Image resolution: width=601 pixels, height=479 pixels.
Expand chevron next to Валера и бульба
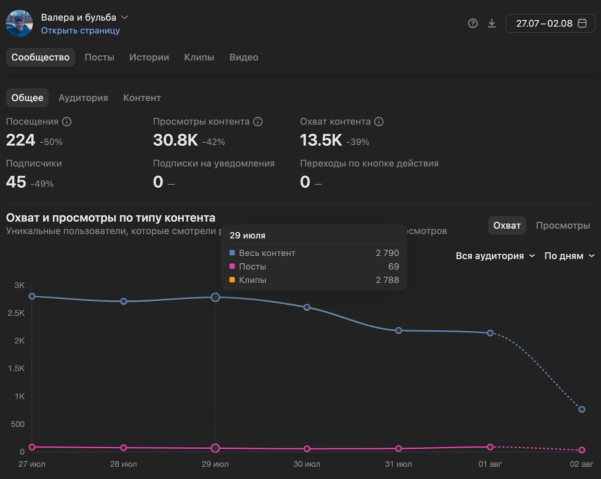click(125, 17)
